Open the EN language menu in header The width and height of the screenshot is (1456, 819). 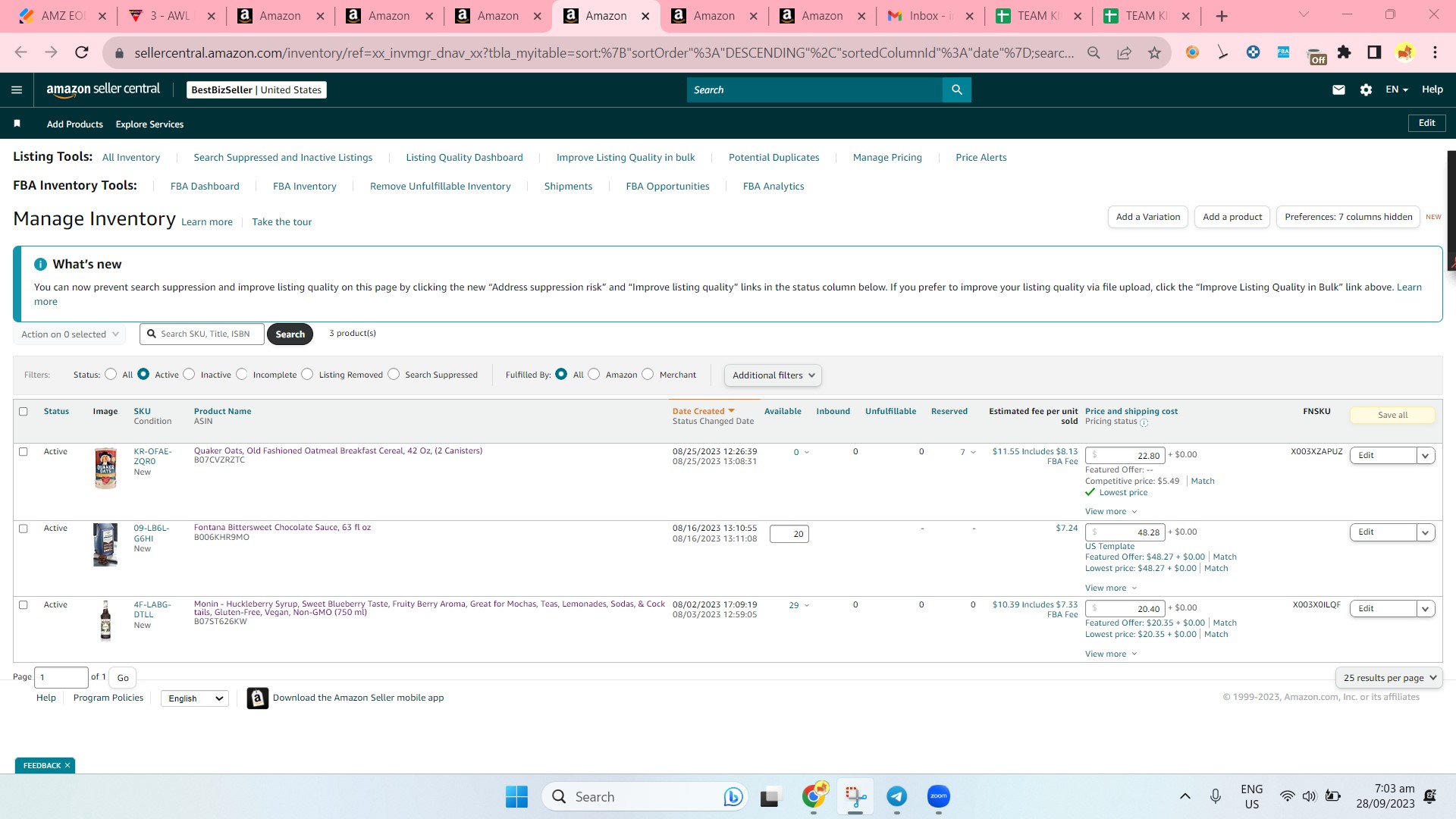pyautogui.click(x=1397, y=89)
